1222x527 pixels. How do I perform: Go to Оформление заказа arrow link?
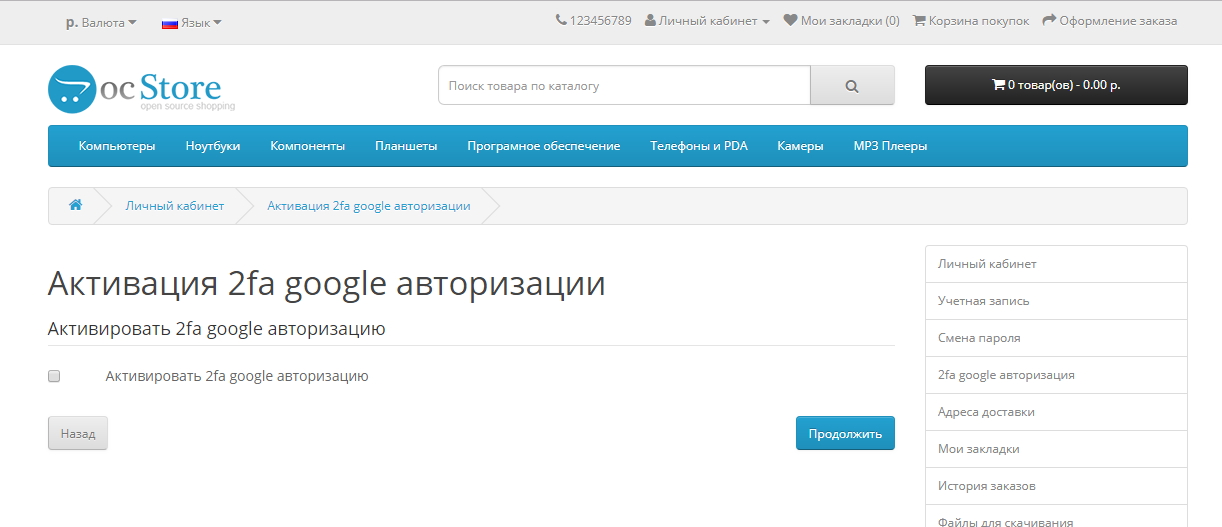pyautogui.click(x=1110, y=20)
